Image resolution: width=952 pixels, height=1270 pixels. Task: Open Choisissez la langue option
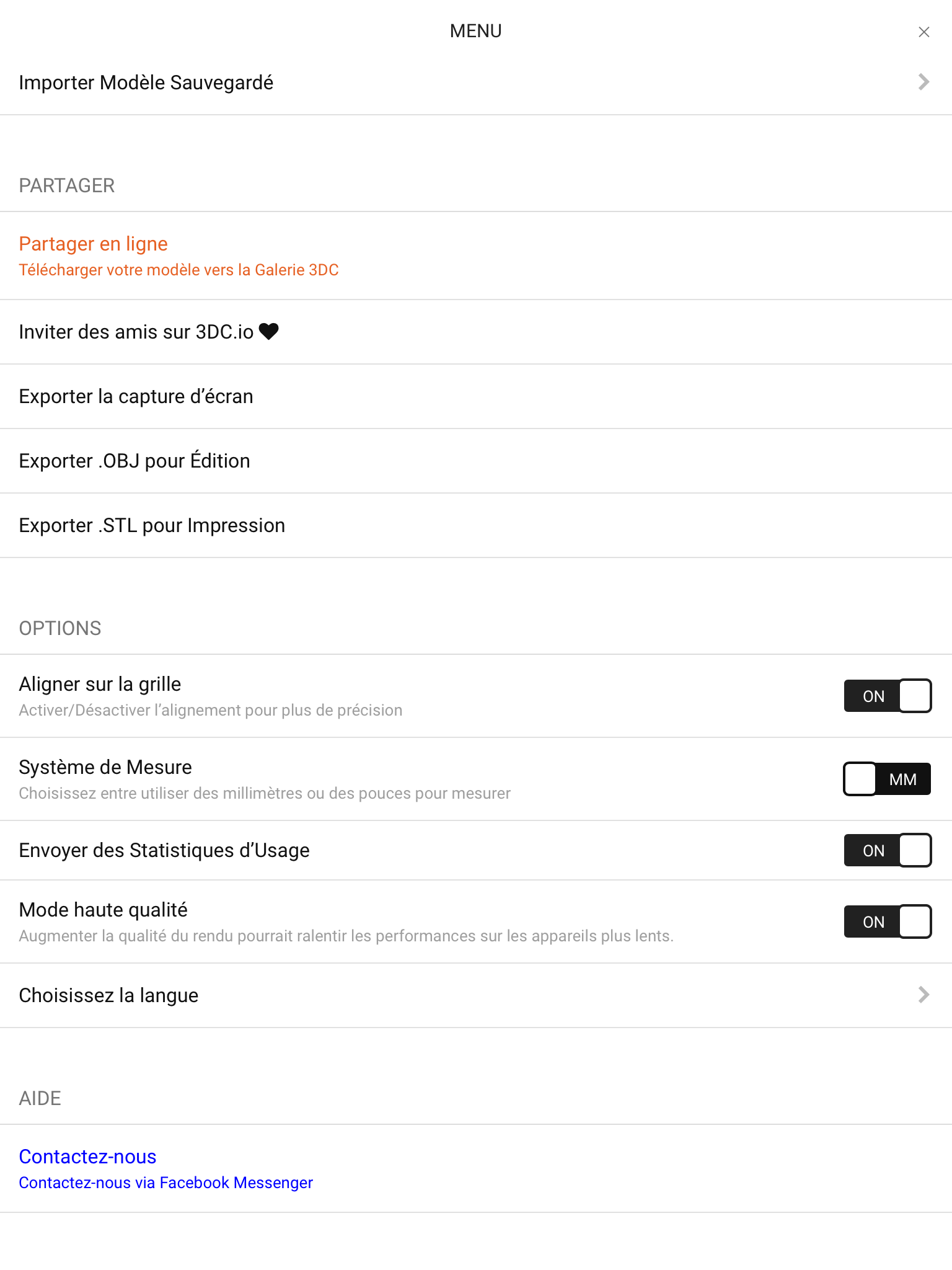pos(476,995)
